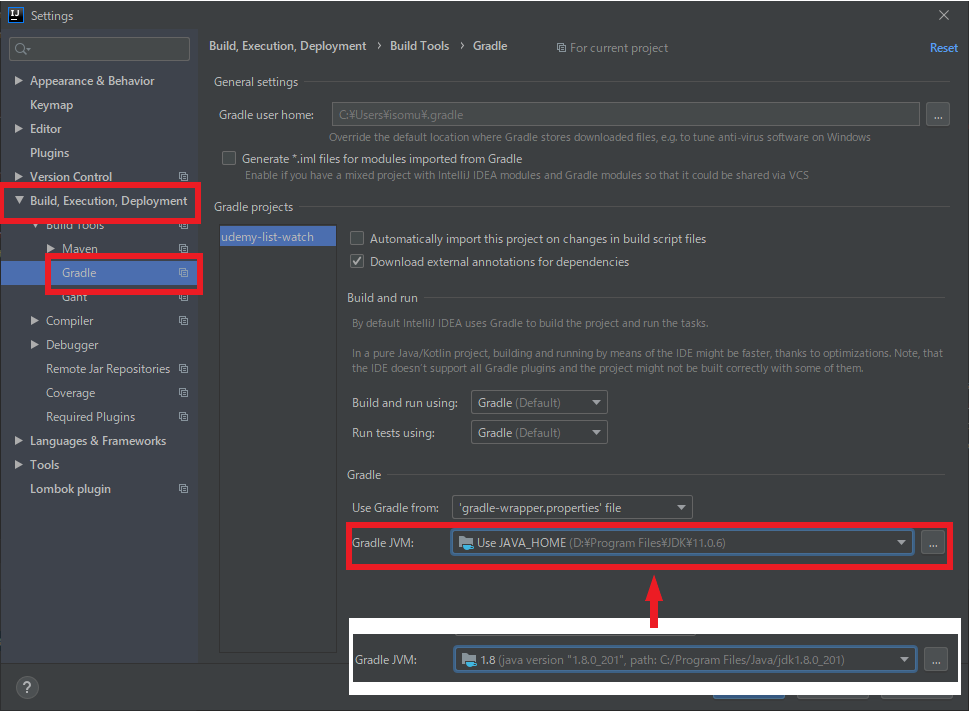Click 'Build Tools' breadcrumb
970x712 pixels.
point(419,46)
